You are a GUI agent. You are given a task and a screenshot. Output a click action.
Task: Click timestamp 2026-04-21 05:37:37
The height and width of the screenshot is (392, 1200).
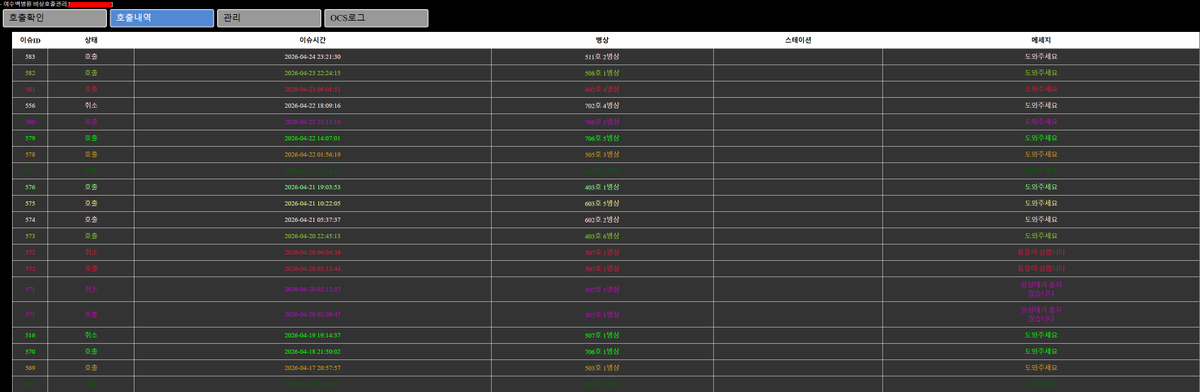(313, 219)
